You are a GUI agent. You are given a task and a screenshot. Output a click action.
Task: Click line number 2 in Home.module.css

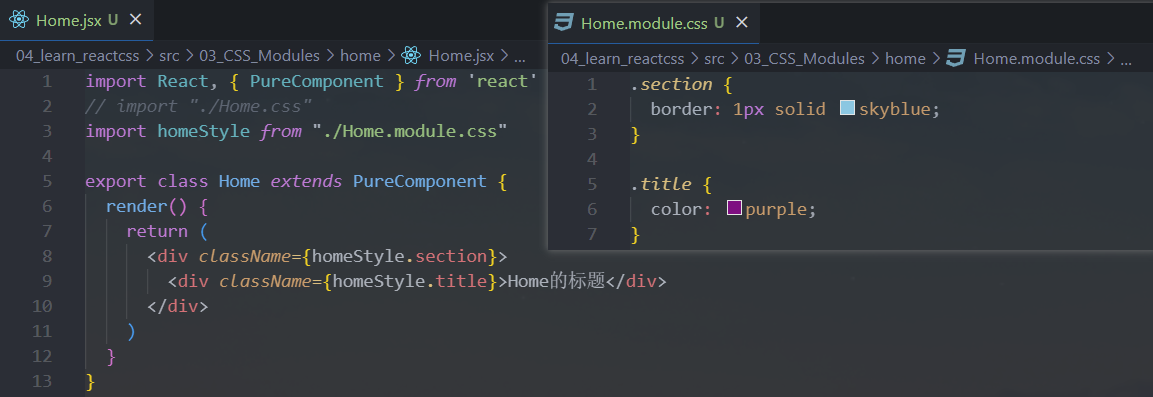(x=592, y=110)
